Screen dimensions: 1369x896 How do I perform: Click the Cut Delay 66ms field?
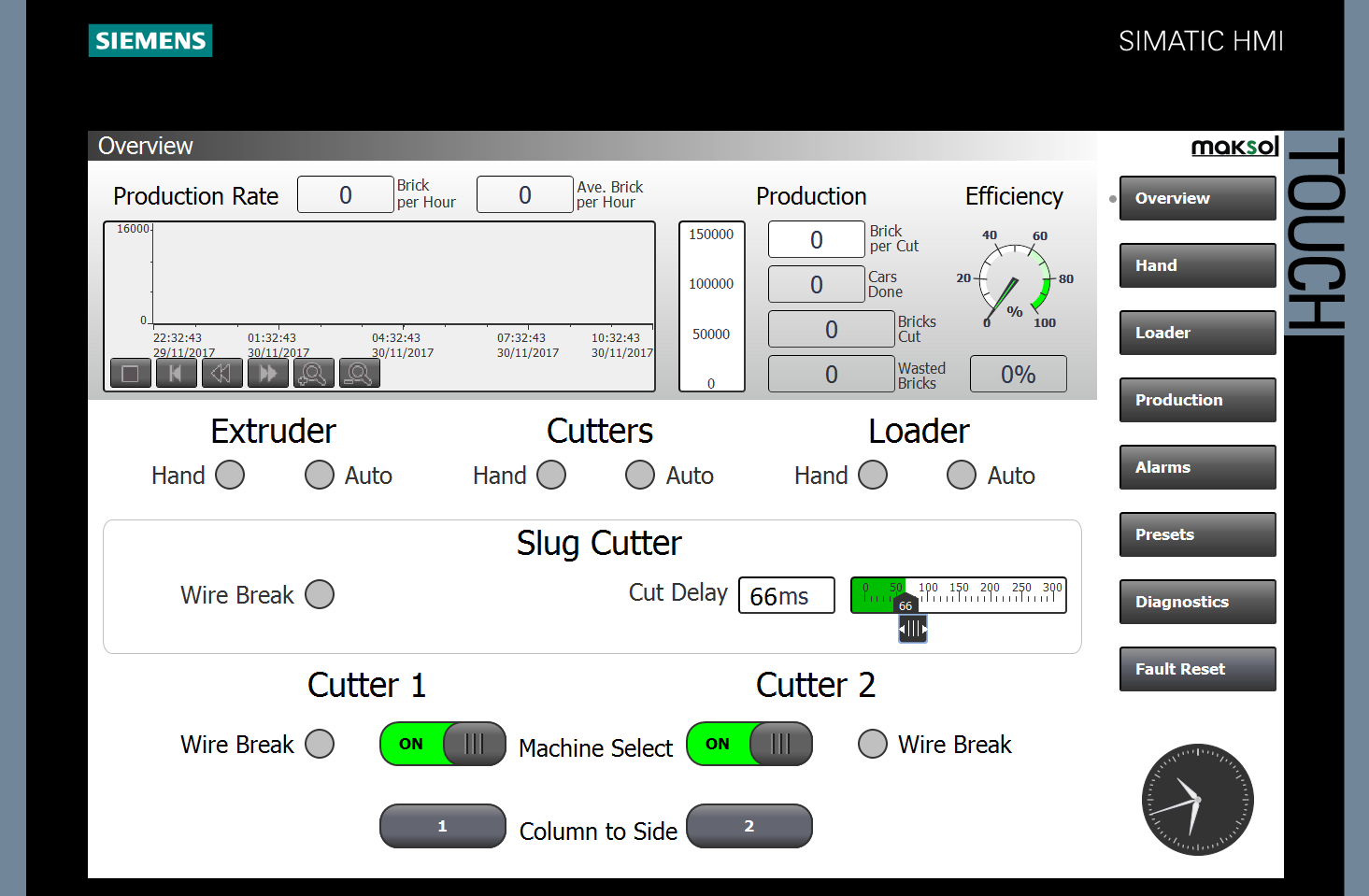pyautogui.click(x=787, y=595)
